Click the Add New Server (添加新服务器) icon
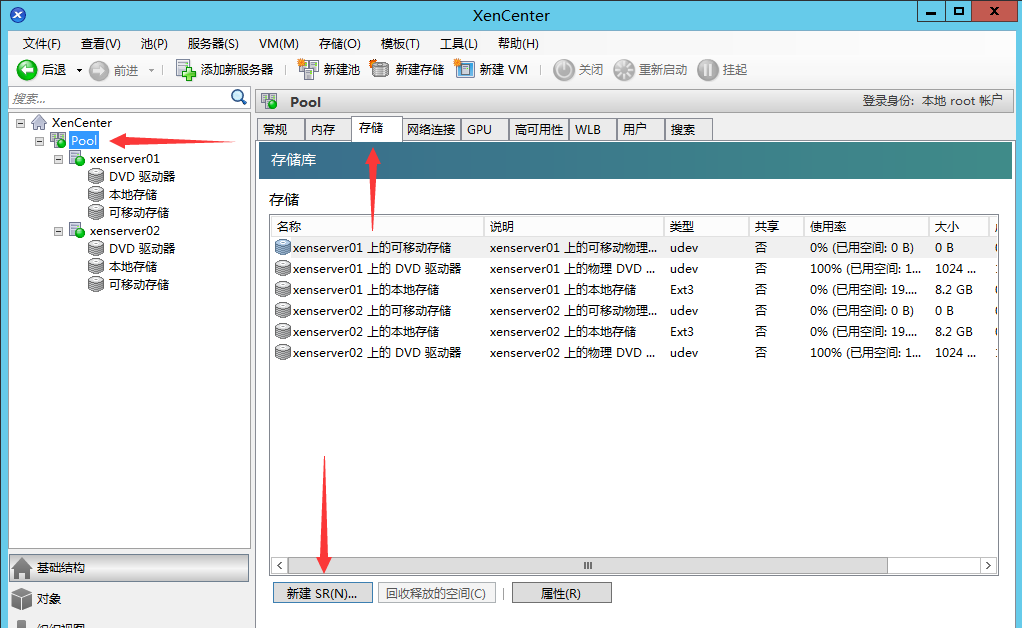 (186, 70)
